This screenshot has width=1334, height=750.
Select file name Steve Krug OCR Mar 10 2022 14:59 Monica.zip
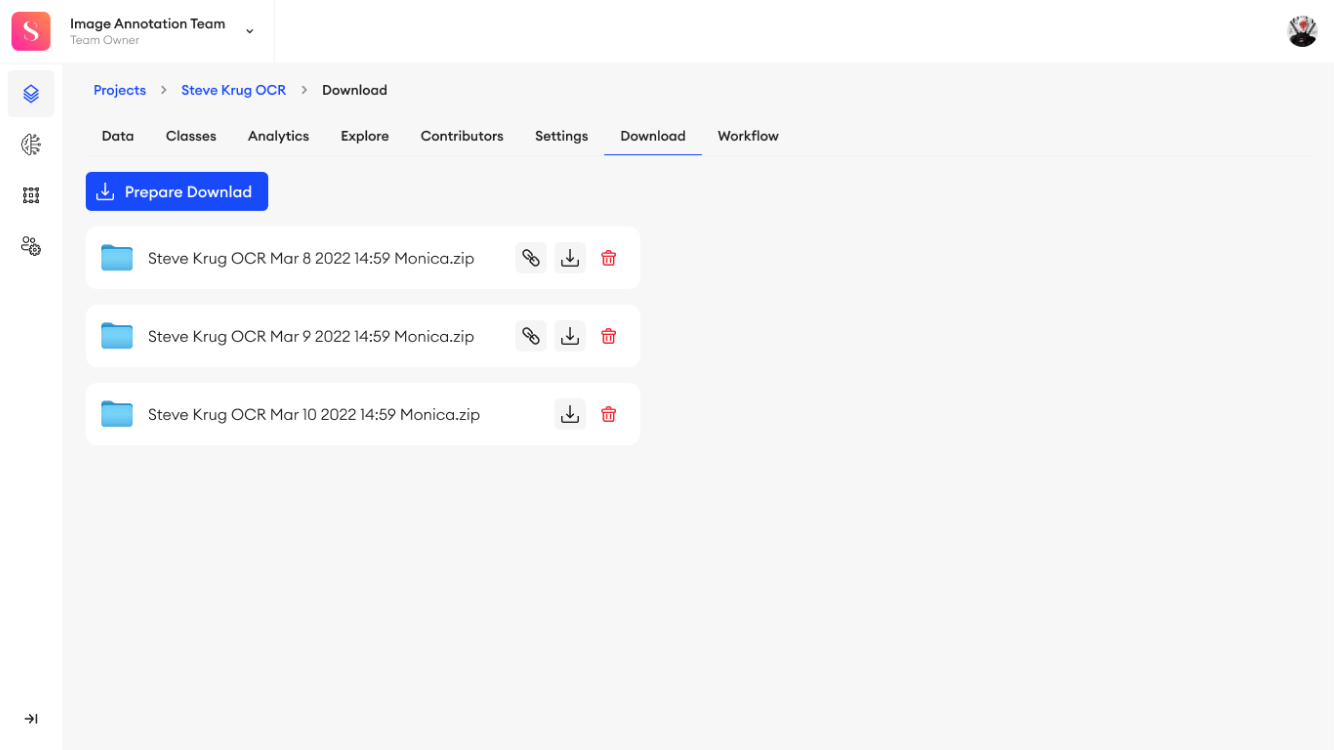(x=314, y=414)
